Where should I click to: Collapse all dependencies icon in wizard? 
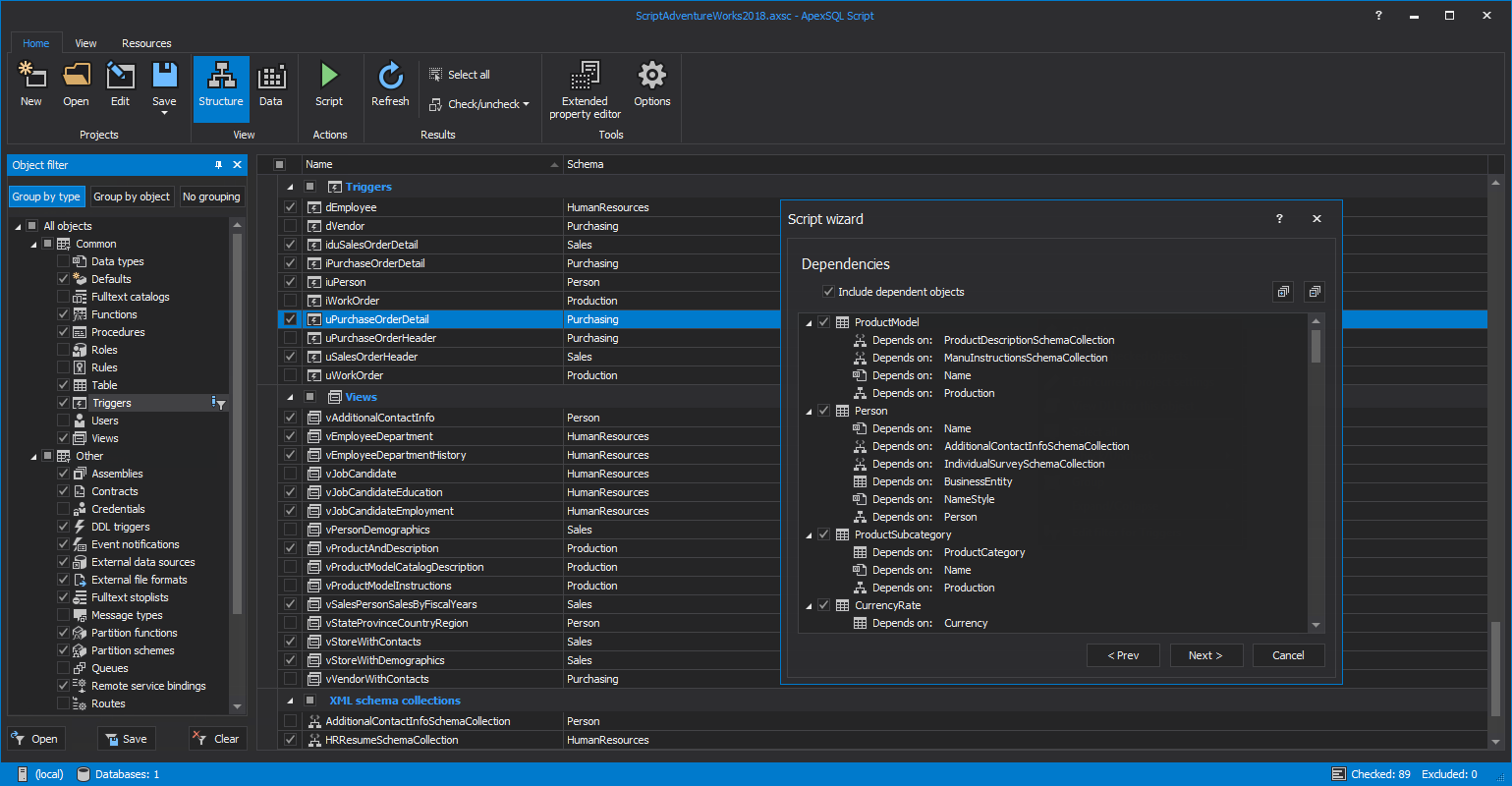[1315, 292]
